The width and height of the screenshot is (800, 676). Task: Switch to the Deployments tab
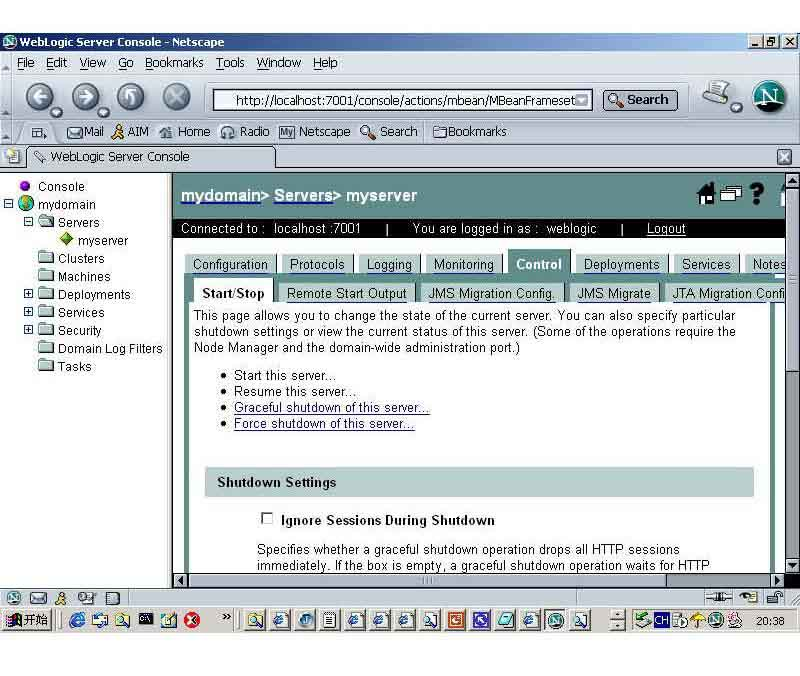click(x=621, y=264)
